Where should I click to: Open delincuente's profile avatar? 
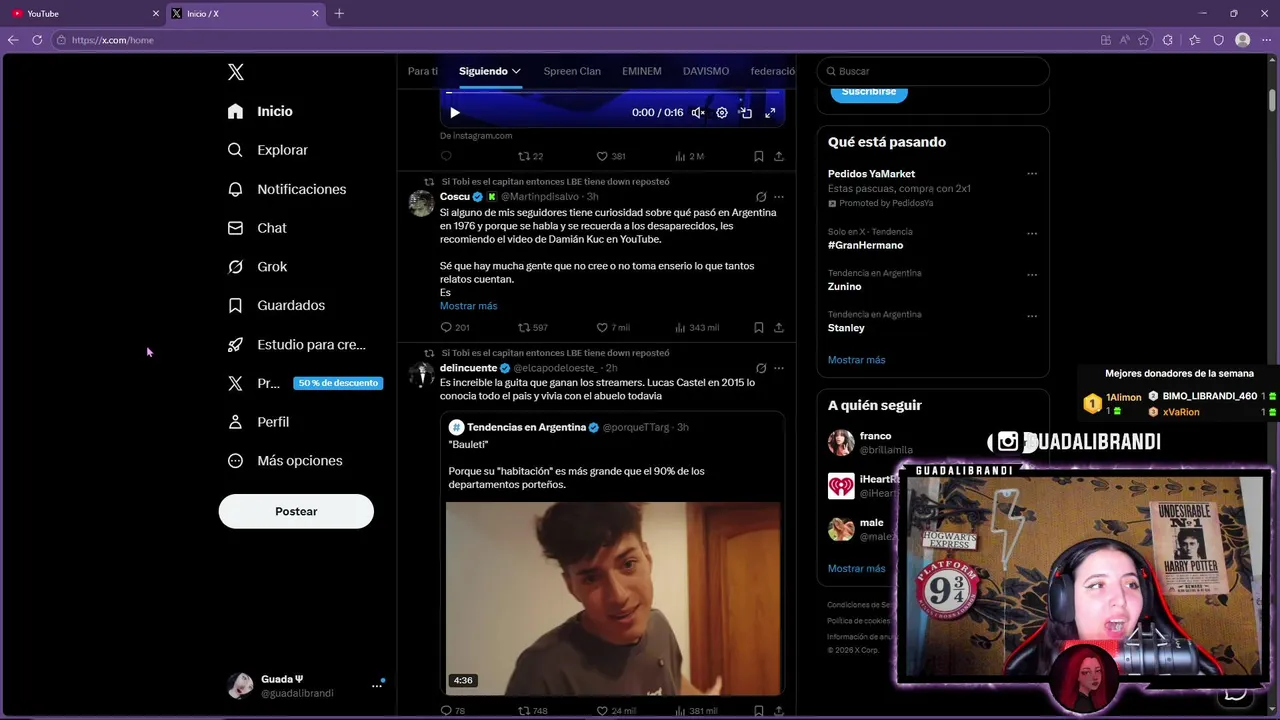click(422, 374)
